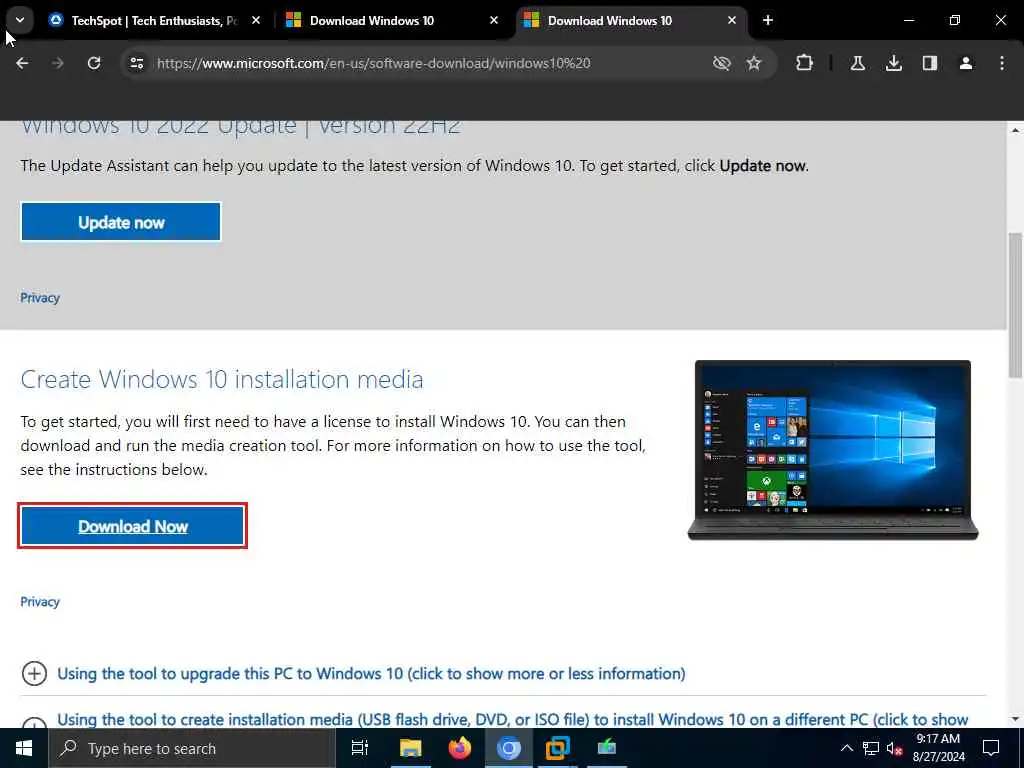Show hidden system tray icons
This screenshot has height=768, width=1024.
point(846,748)
